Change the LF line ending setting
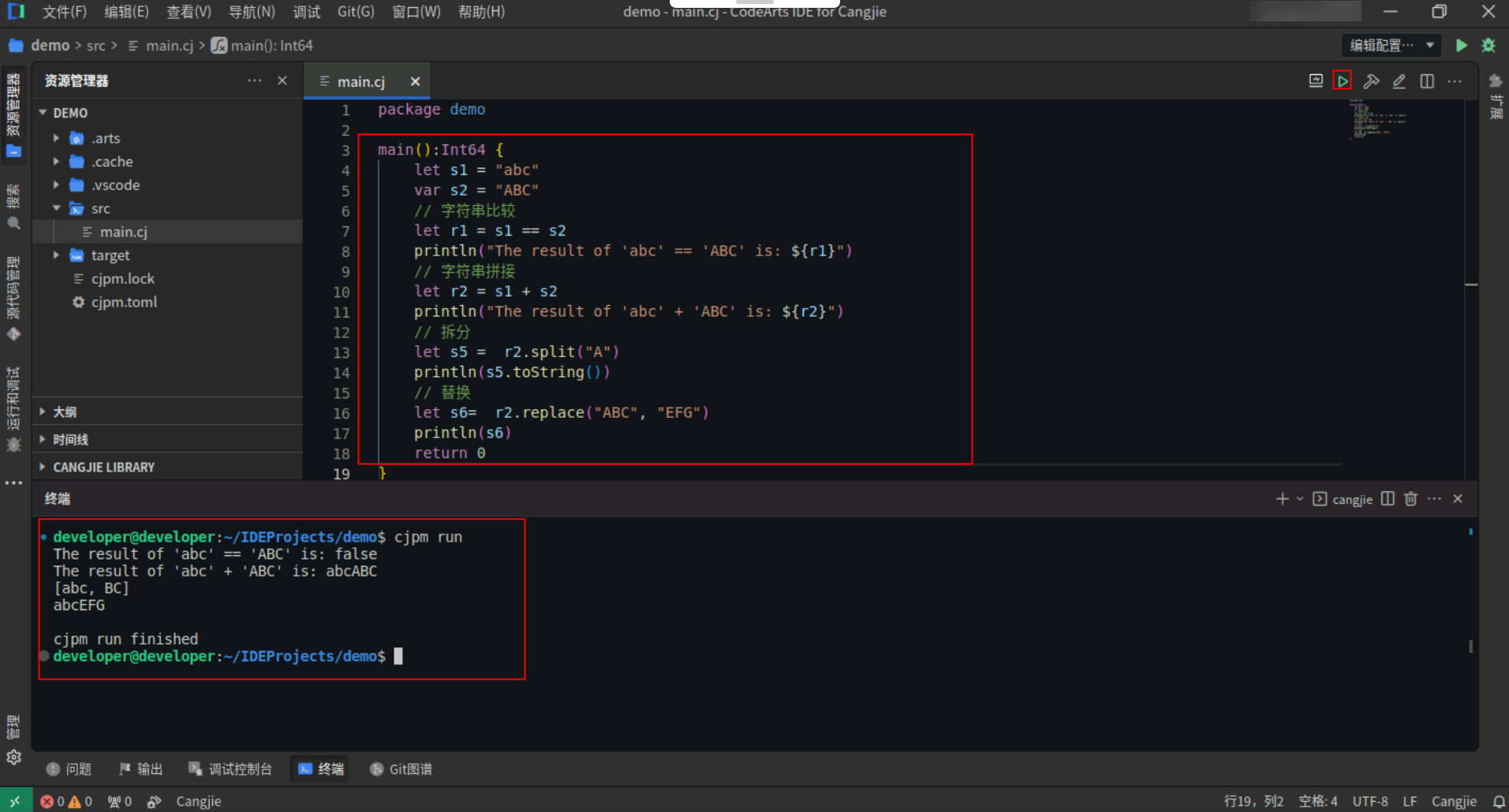This screenshot has height=812, width=1509. click(x=1410, y=801)
